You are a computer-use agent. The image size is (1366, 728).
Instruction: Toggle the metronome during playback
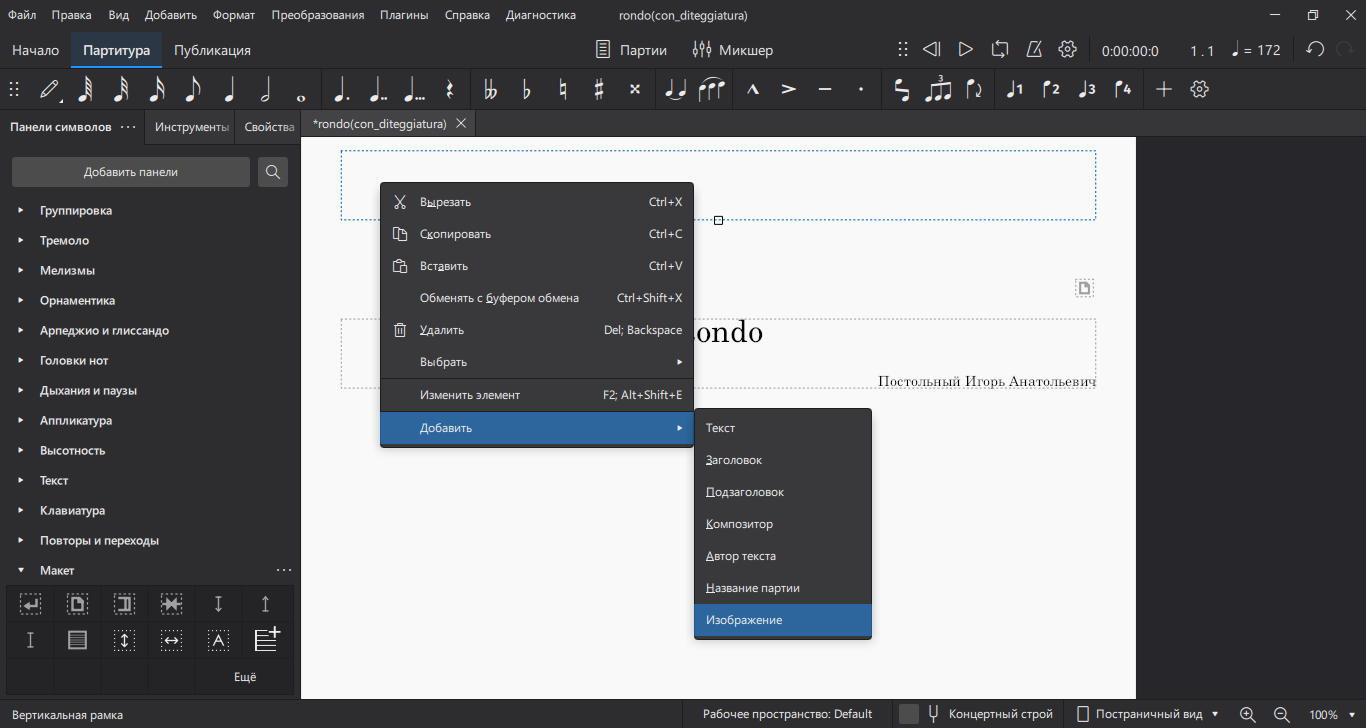[x=1035, y=49]
